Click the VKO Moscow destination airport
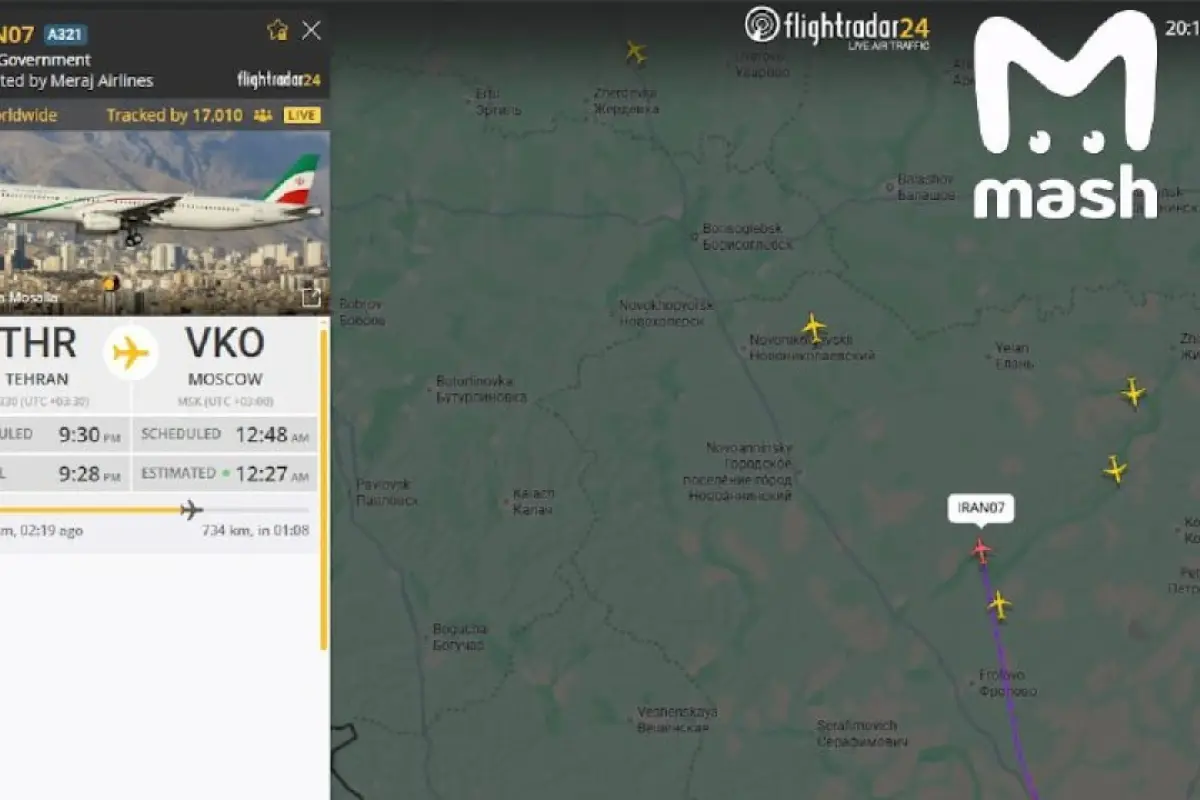1200x800 pixels. tap(225, 357)
